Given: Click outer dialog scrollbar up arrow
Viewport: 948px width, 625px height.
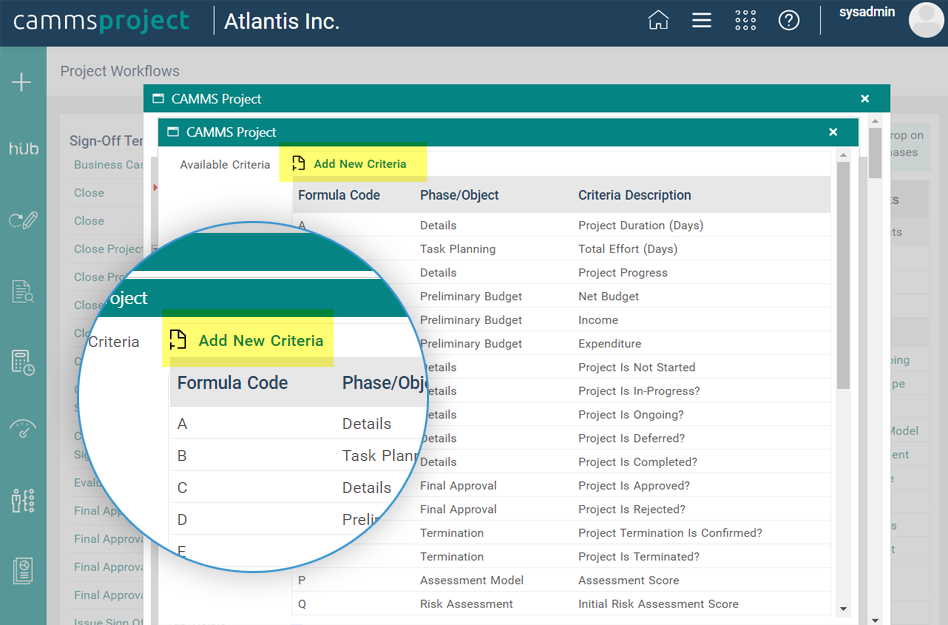Looking at the screenshot, I should [875, 121].
